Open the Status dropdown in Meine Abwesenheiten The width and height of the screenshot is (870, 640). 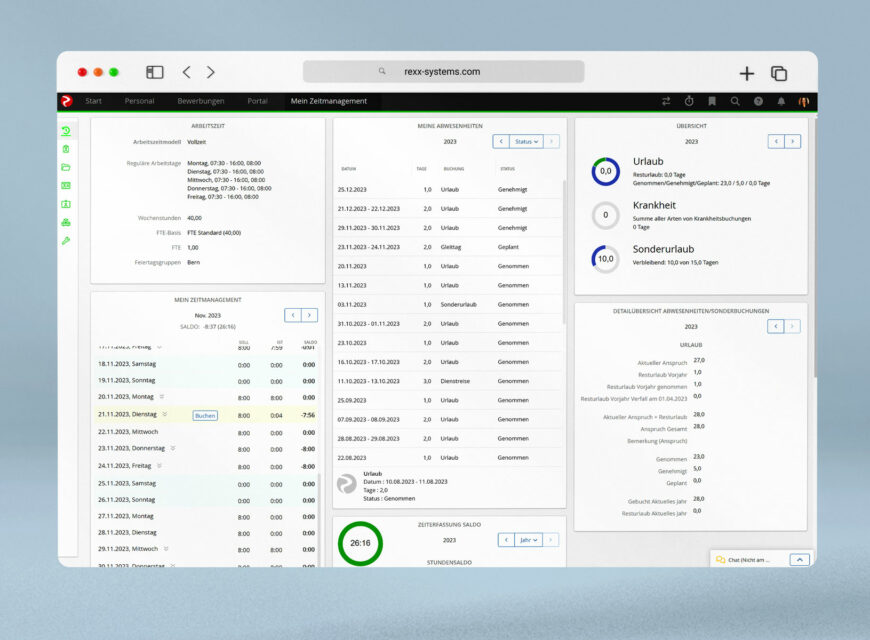click(526, 142)
